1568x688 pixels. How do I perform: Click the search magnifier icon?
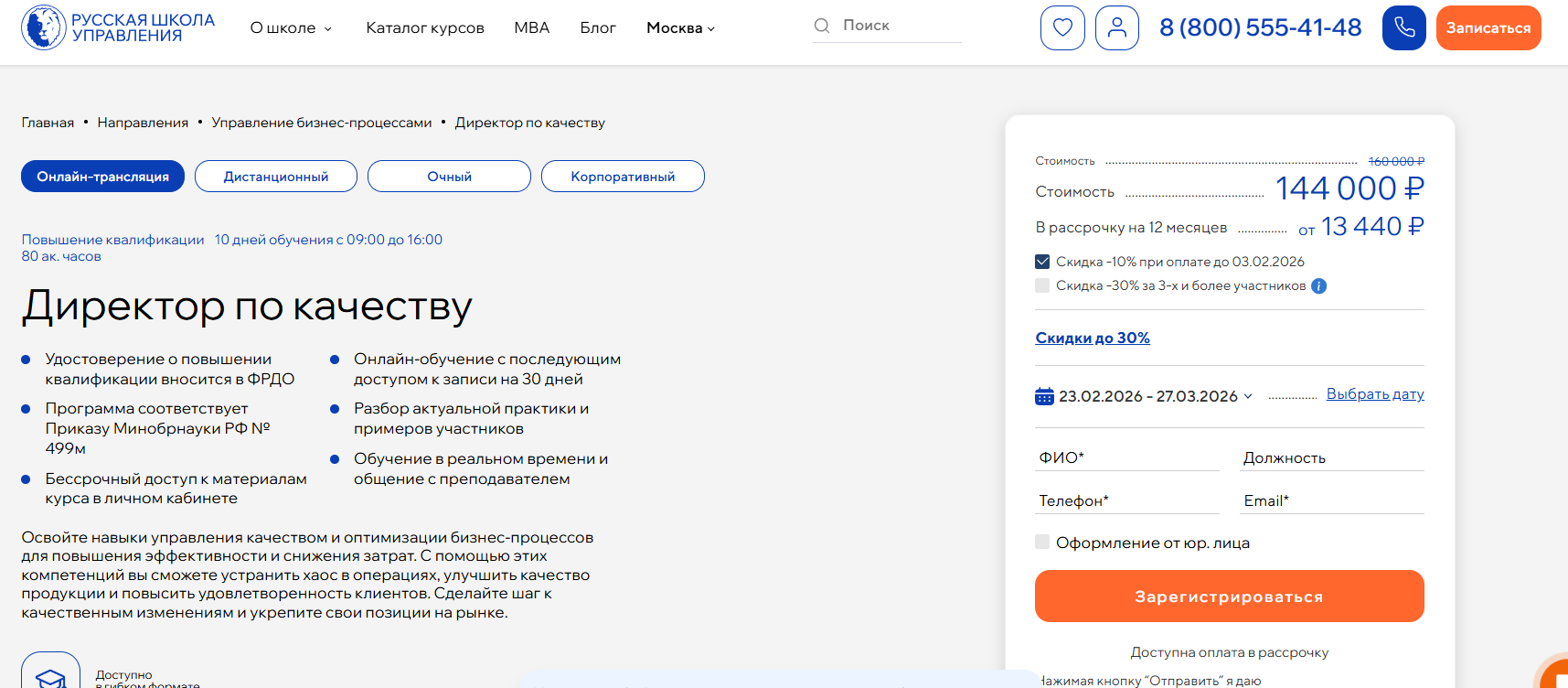(x=822, y=26)
